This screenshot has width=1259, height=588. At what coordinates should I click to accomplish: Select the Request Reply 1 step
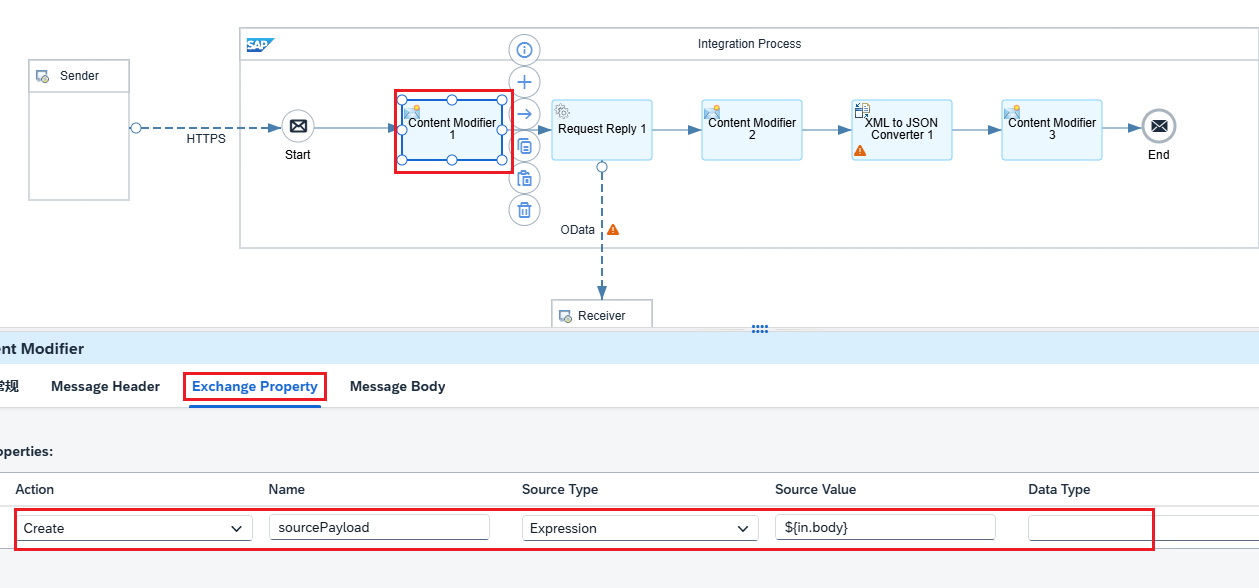[602, 129]
